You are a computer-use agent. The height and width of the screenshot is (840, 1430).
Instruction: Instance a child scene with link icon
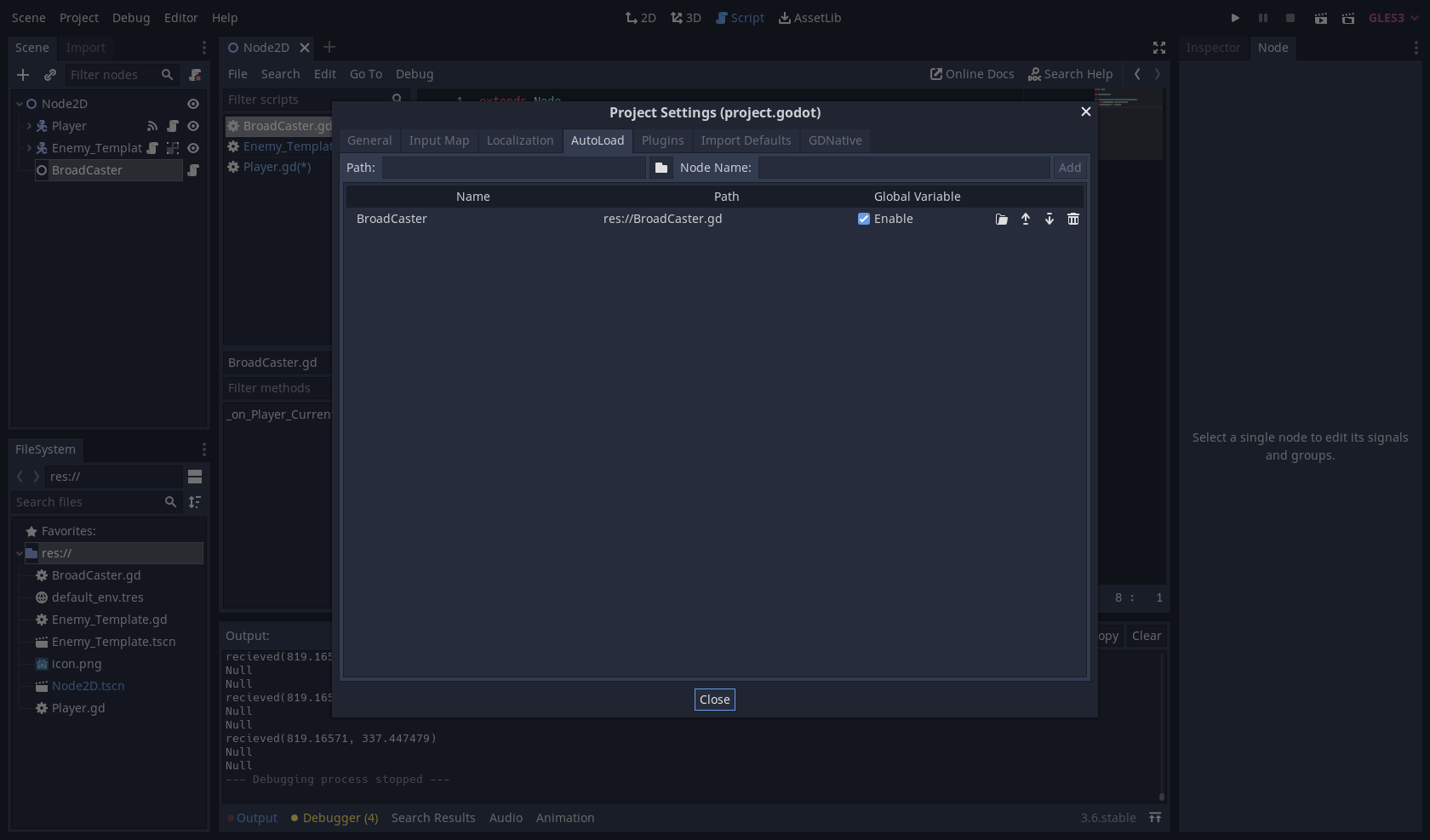tap(50, 75)
